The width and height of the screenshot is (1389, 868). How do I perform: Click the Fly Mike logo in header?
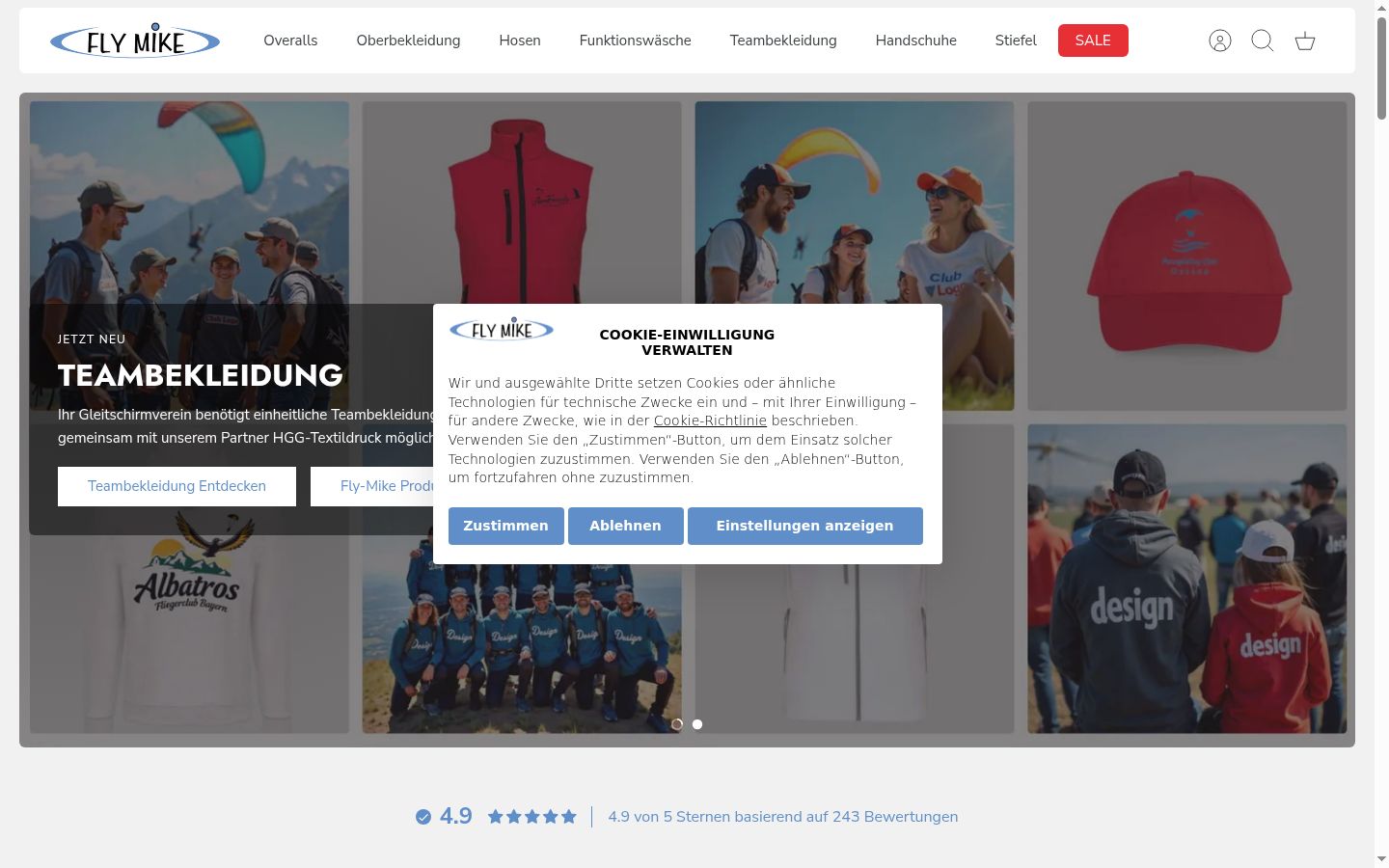[135, 41]
